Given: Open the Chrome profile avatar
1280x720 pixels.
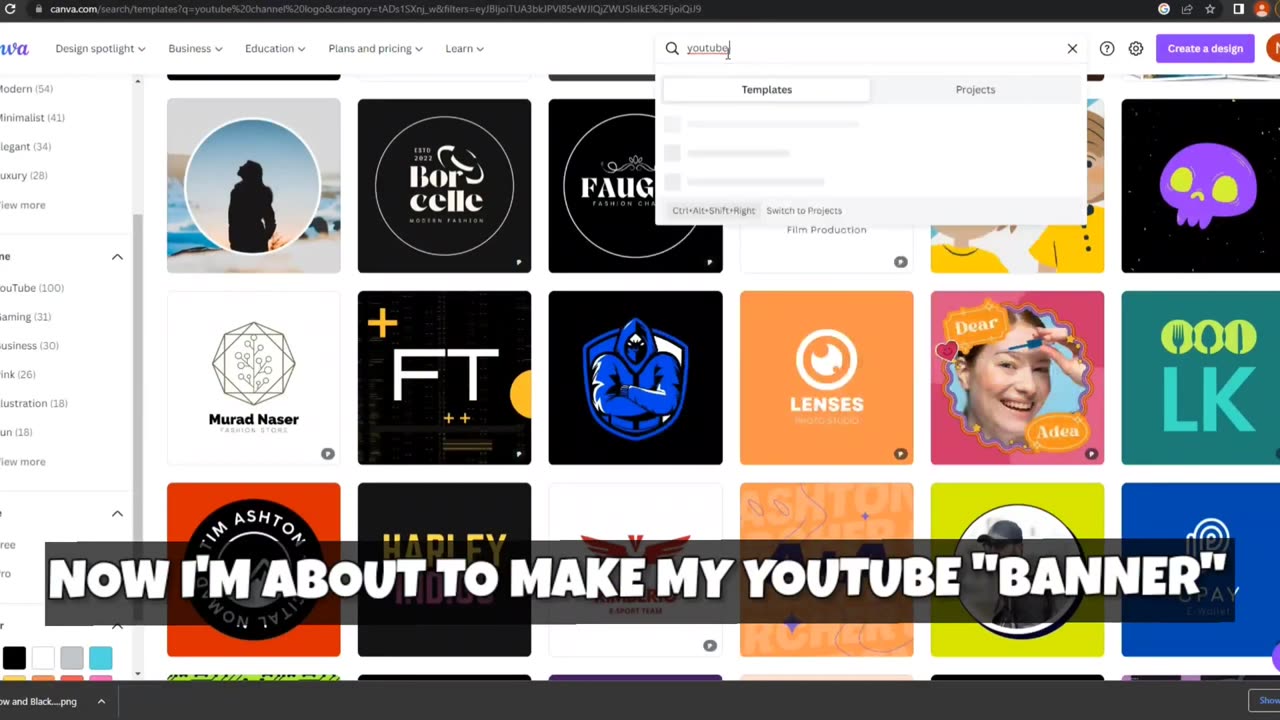Looking at the screenshot, I should pos(1261,9).
